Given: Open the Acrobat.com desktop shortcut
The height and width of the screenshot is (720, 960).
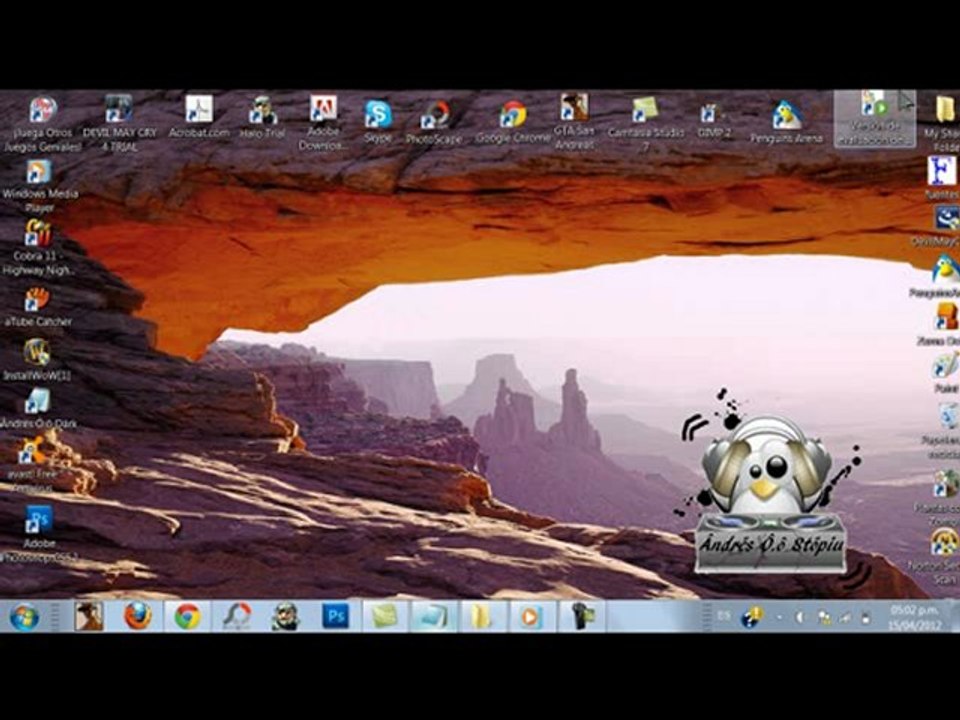Looking at the screenshot, I should tap(199, 117).
